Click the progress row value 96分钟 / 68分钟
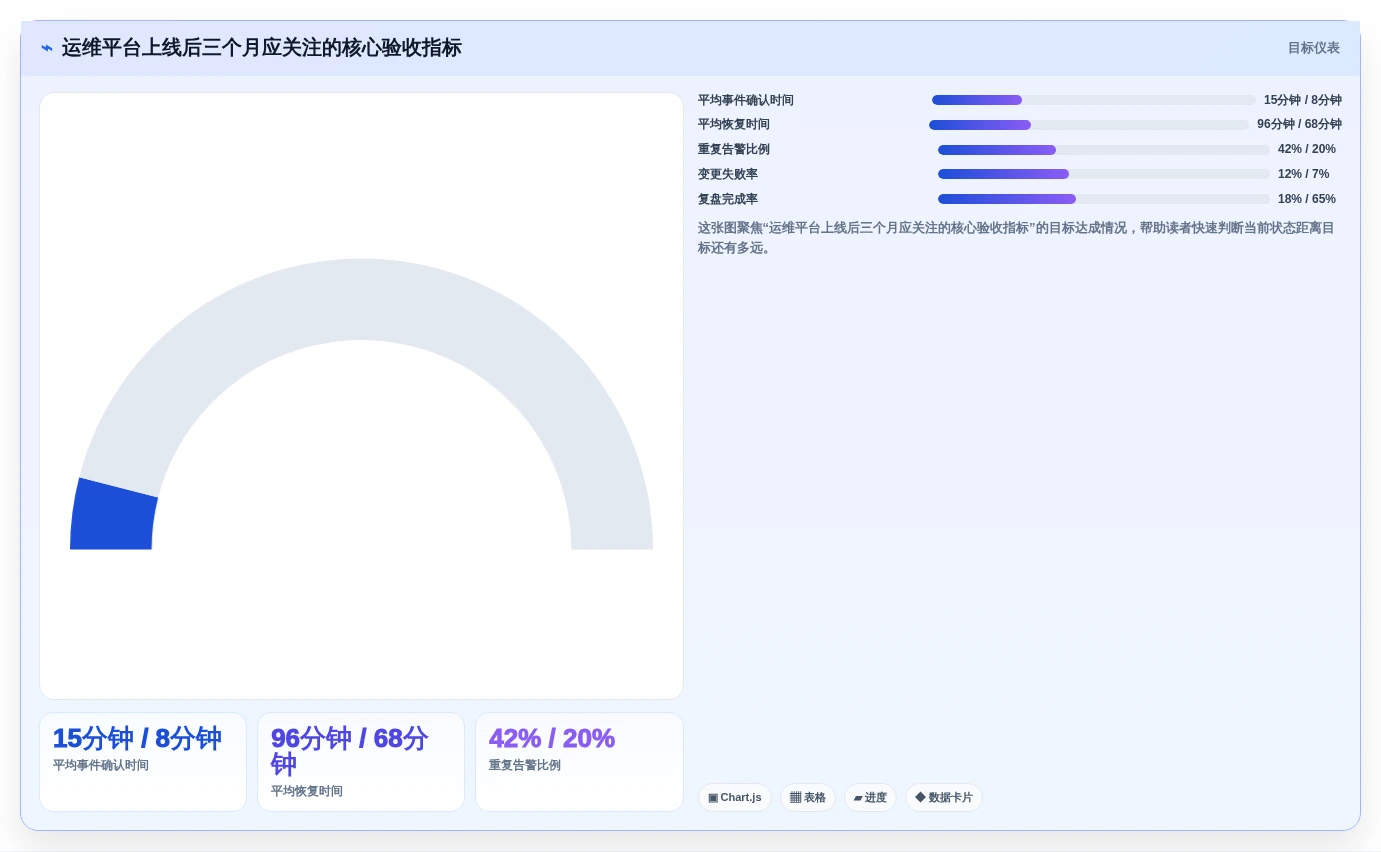The image size is (1381, 852). click(x=1299, y=125)
